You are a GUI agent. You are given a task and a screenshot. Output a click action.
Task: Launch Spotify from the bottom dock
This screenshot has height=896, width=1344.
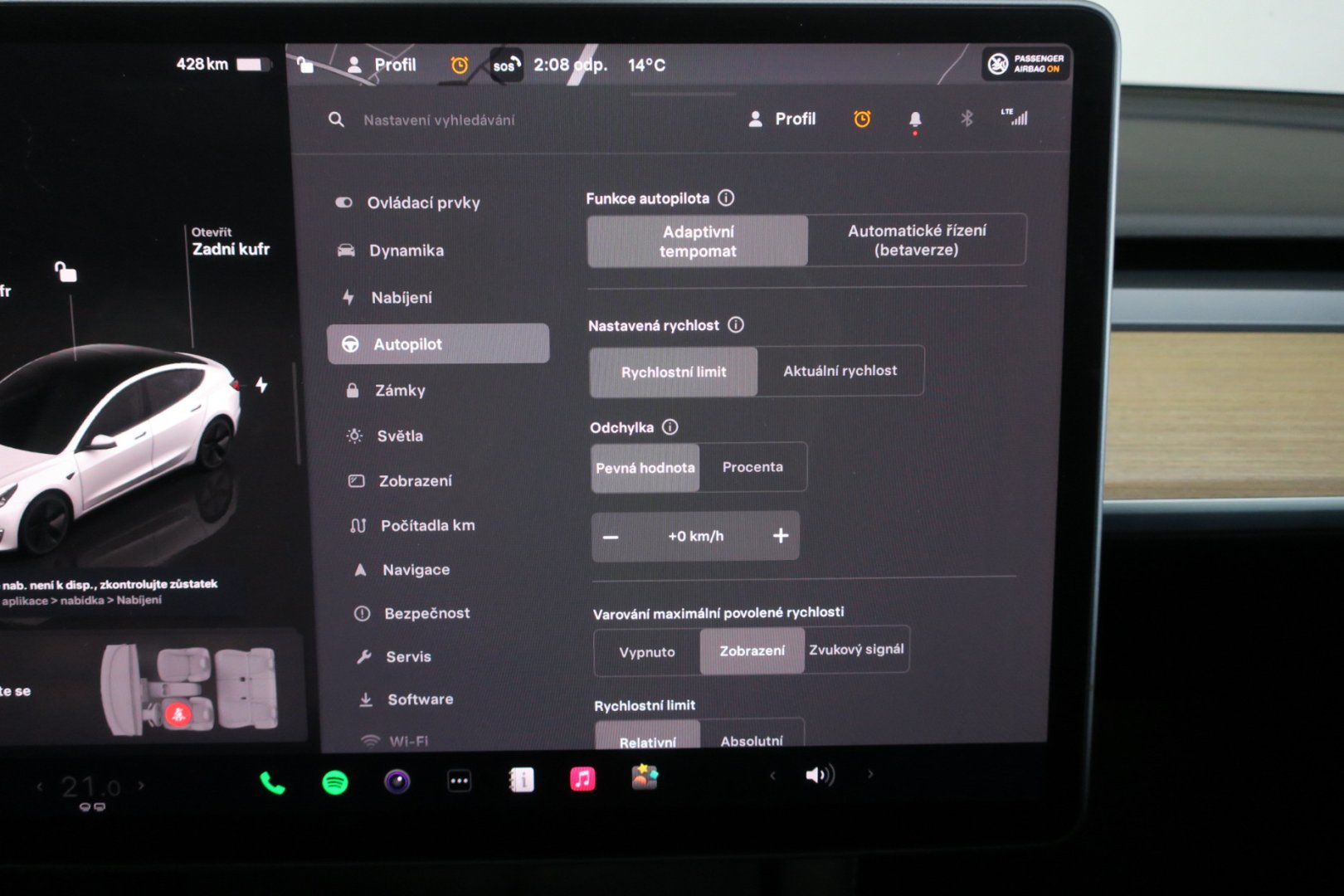(x=335, y=782)
